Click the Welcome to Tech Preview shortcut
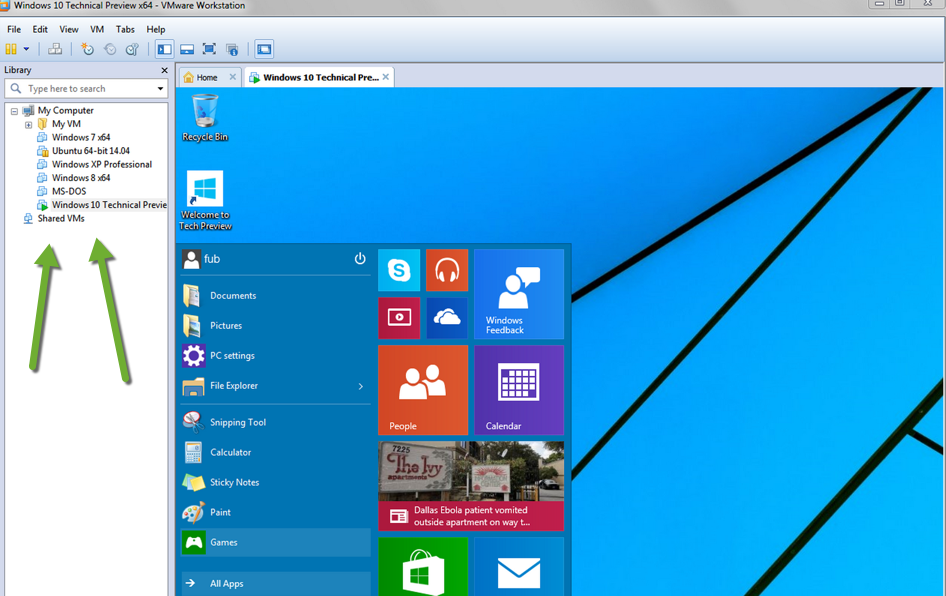Screen dimensions: 946x596 [x=205, y=200]
